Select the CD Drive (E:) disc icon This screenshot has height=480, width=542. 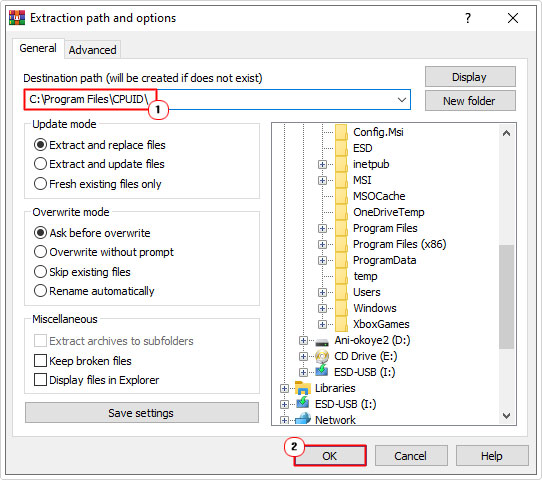pos(322,356)
